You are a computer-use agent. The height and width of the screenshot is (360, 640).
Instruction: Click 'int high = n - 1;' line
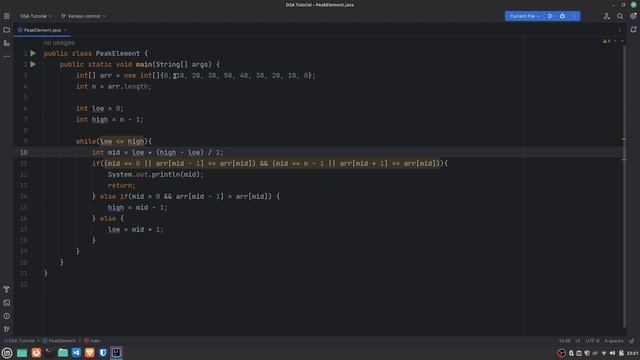click(x=110, y=120)
